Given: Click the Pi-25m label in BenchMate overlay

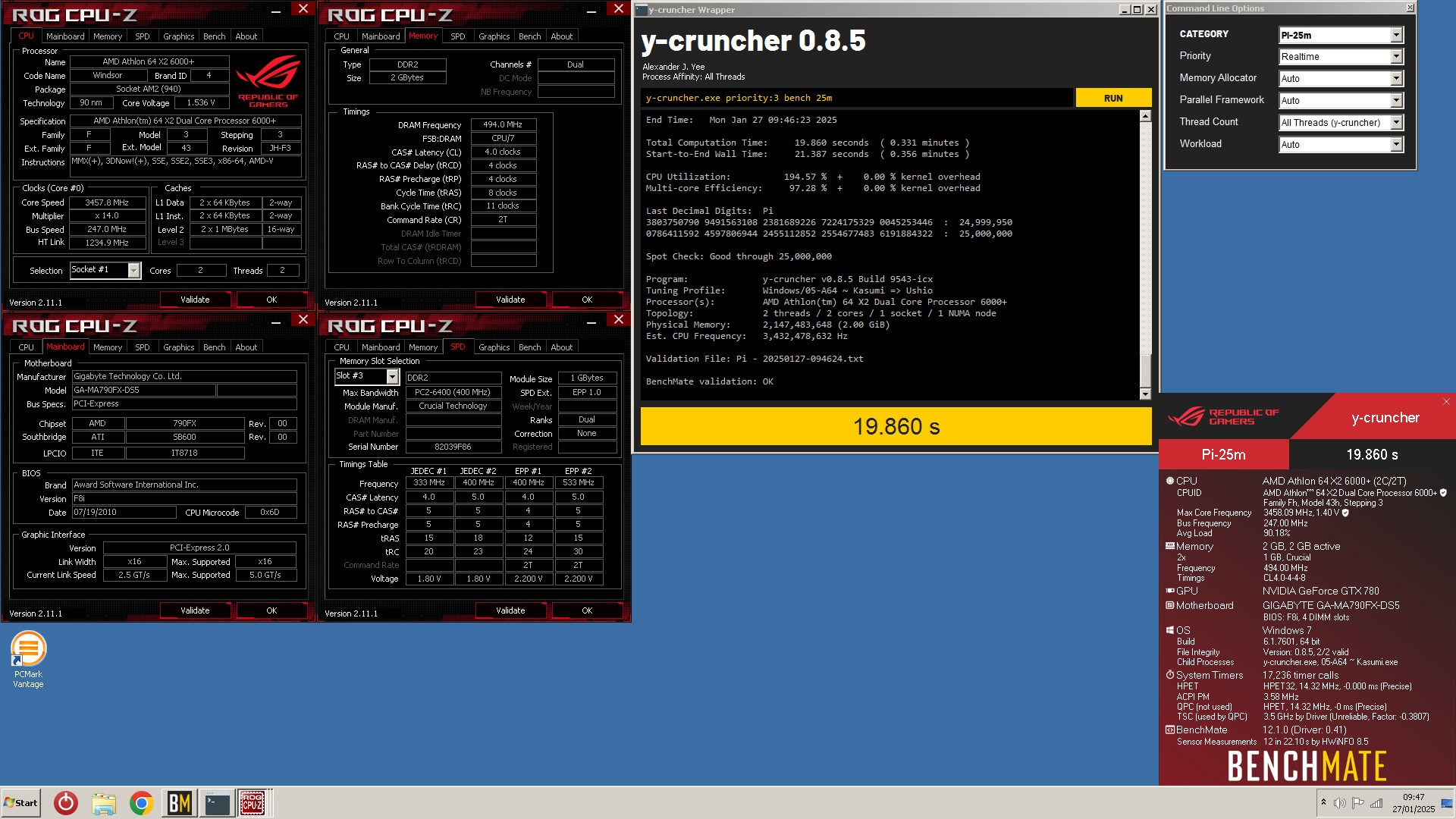Looking at the screenshot, I should [1223, 454].
